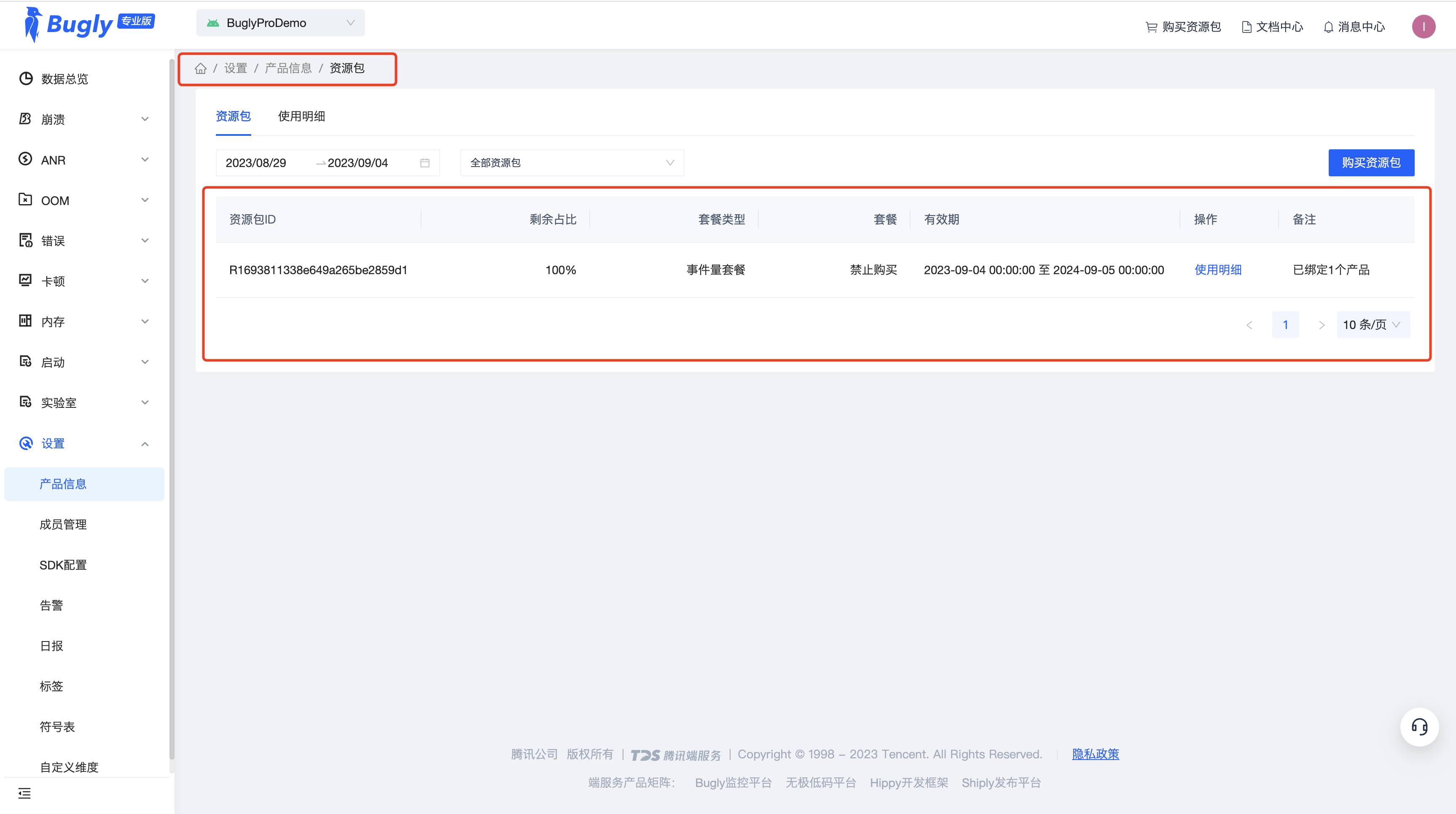Go to previous page arrow
This screenshot has height=814, width=1456.
click(x=1250, y=325)
